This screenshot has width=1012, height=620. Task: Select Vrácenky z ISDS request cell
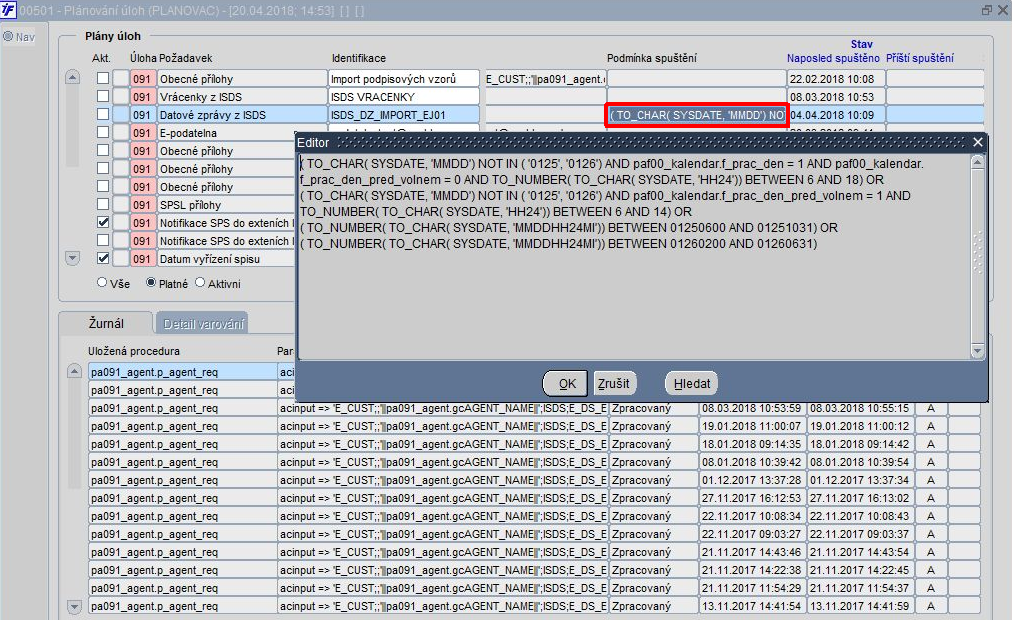click(243, 97)
